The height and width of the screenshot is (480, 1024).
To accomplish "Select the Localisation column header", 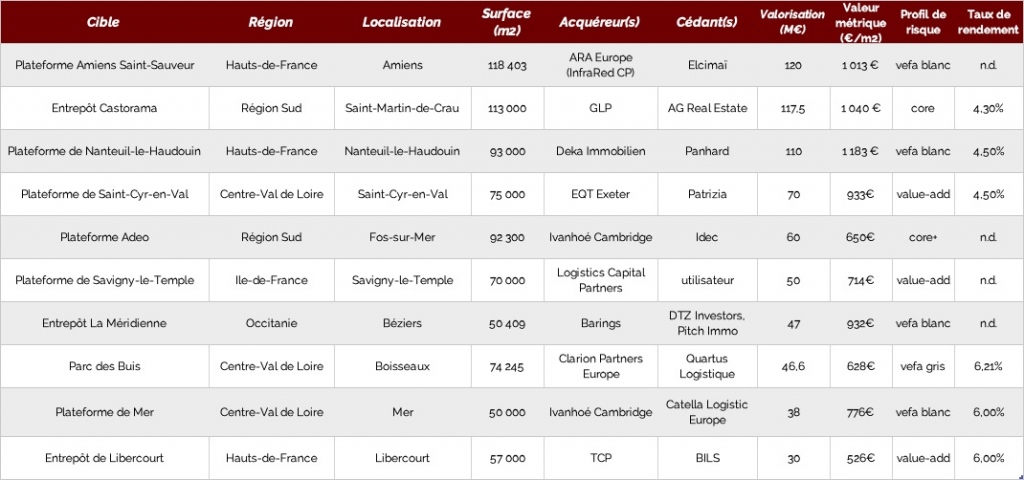I will 402,22.
